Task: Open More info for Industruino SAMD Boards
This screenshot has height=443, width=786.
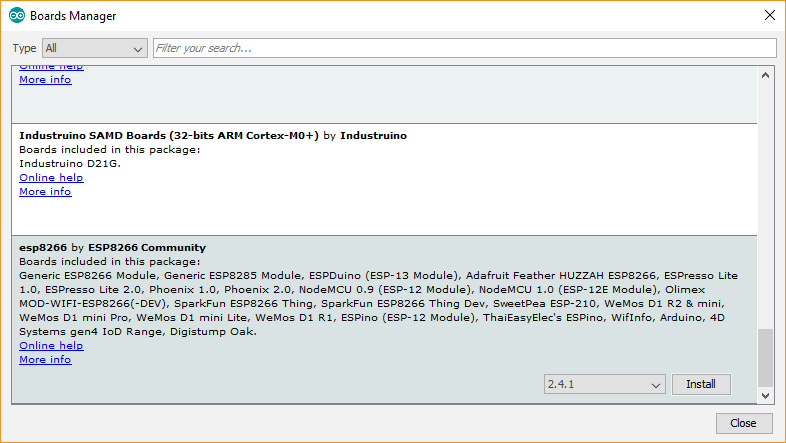Action: [45, 191]
